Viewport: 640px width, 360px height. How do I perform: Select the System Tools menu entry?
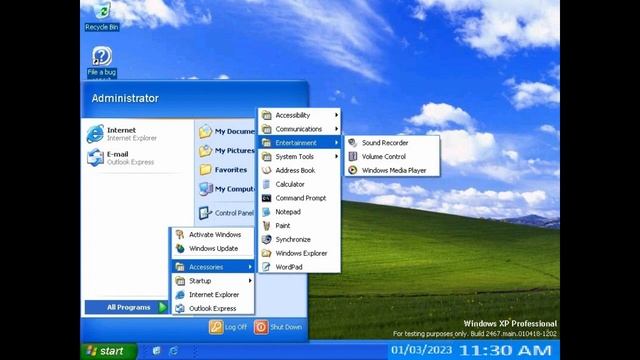pyautogui.click(x=299, y=157)
